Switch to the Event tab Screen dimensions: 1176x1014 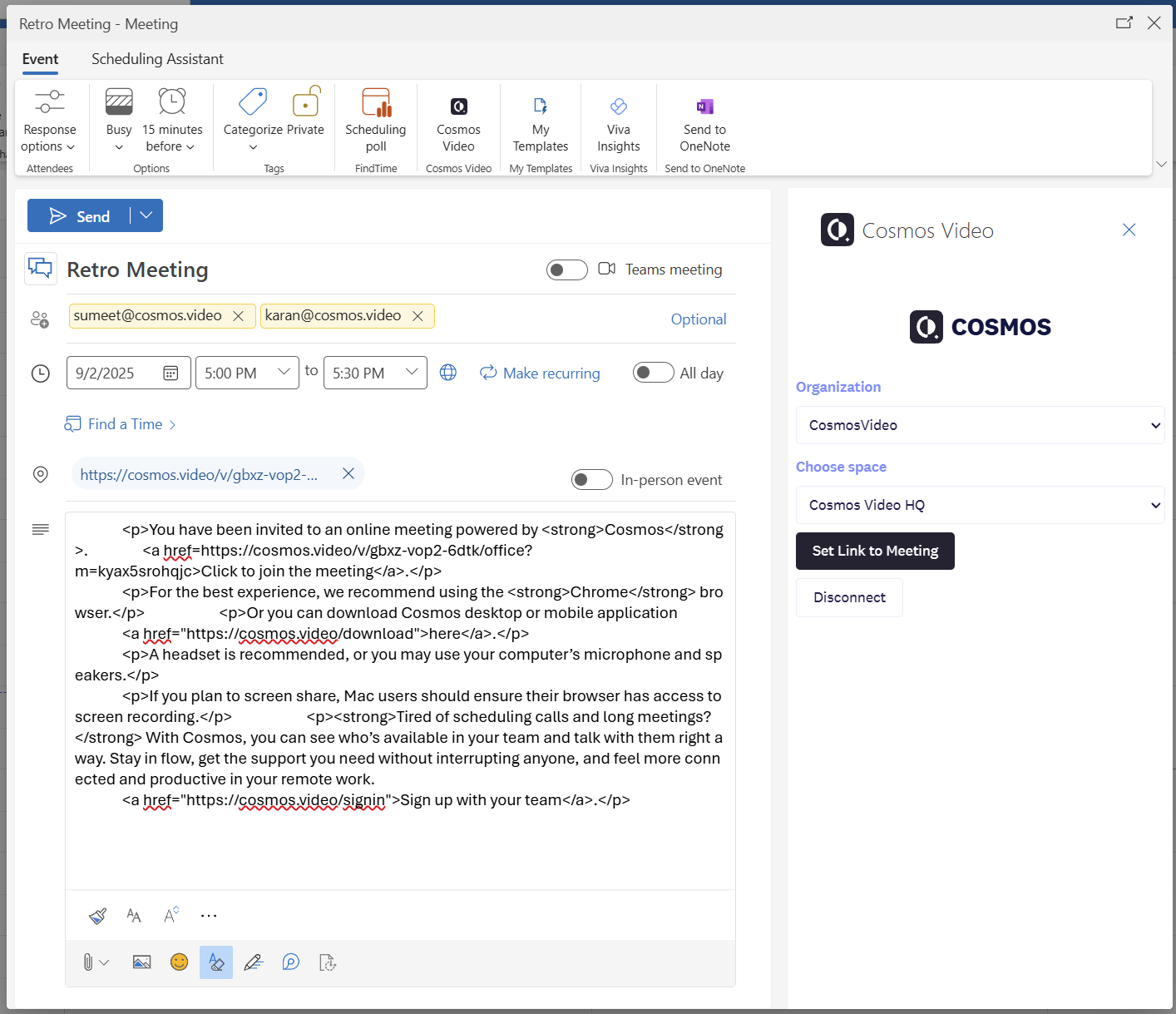40,59
